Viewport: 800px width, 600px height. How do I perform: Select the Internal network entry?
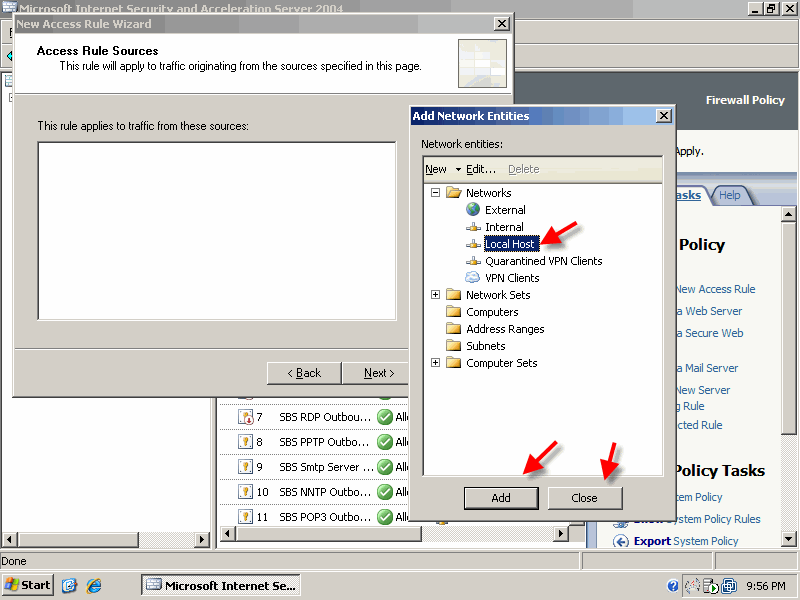(x=504, y=227)
